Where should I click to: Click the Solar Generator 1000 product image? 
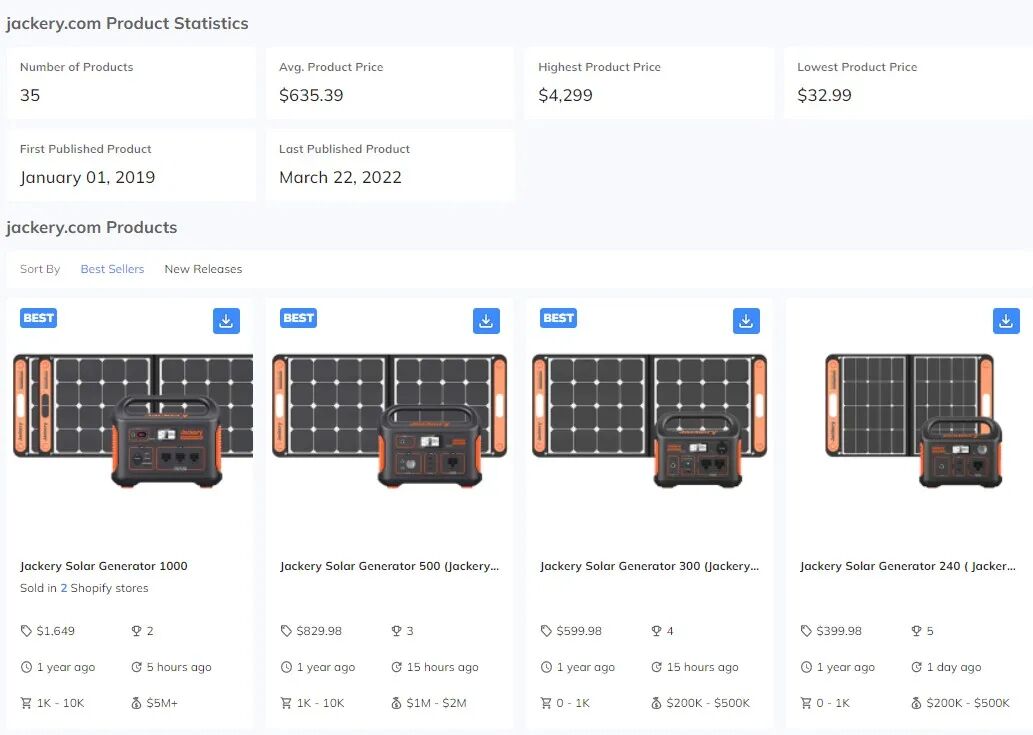click(132, 422)
